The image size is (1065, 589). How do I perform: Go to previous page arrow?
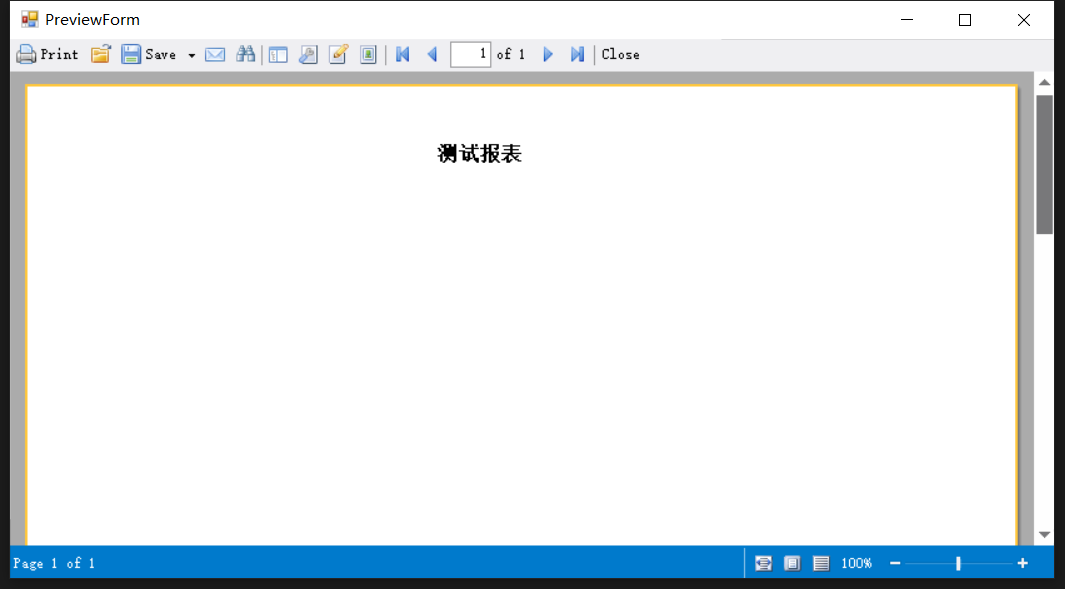pyautogui.click(x=432, y=55)
